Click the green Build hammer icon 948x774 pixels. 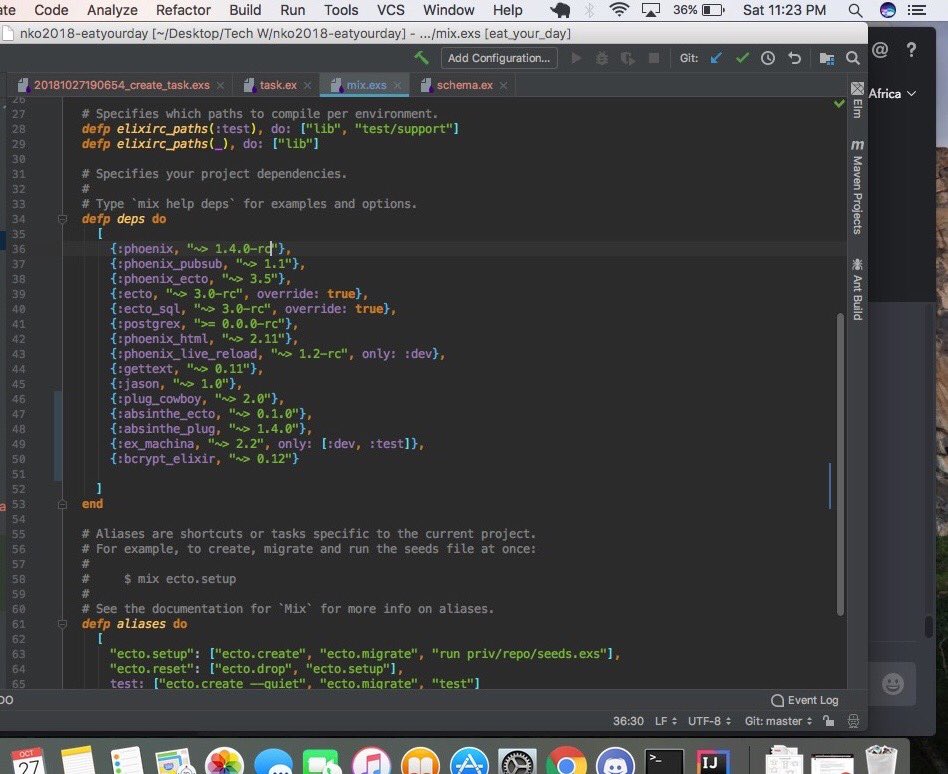(x=421, y=58)
